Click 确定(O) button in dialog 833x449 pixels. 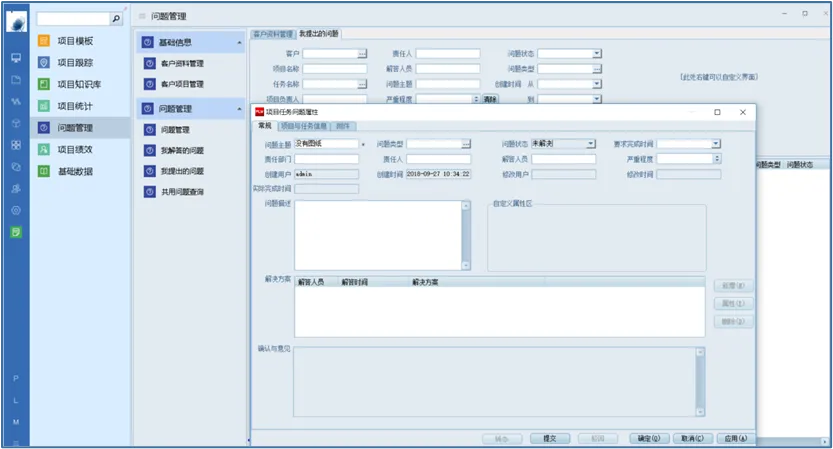pos(649,438)
